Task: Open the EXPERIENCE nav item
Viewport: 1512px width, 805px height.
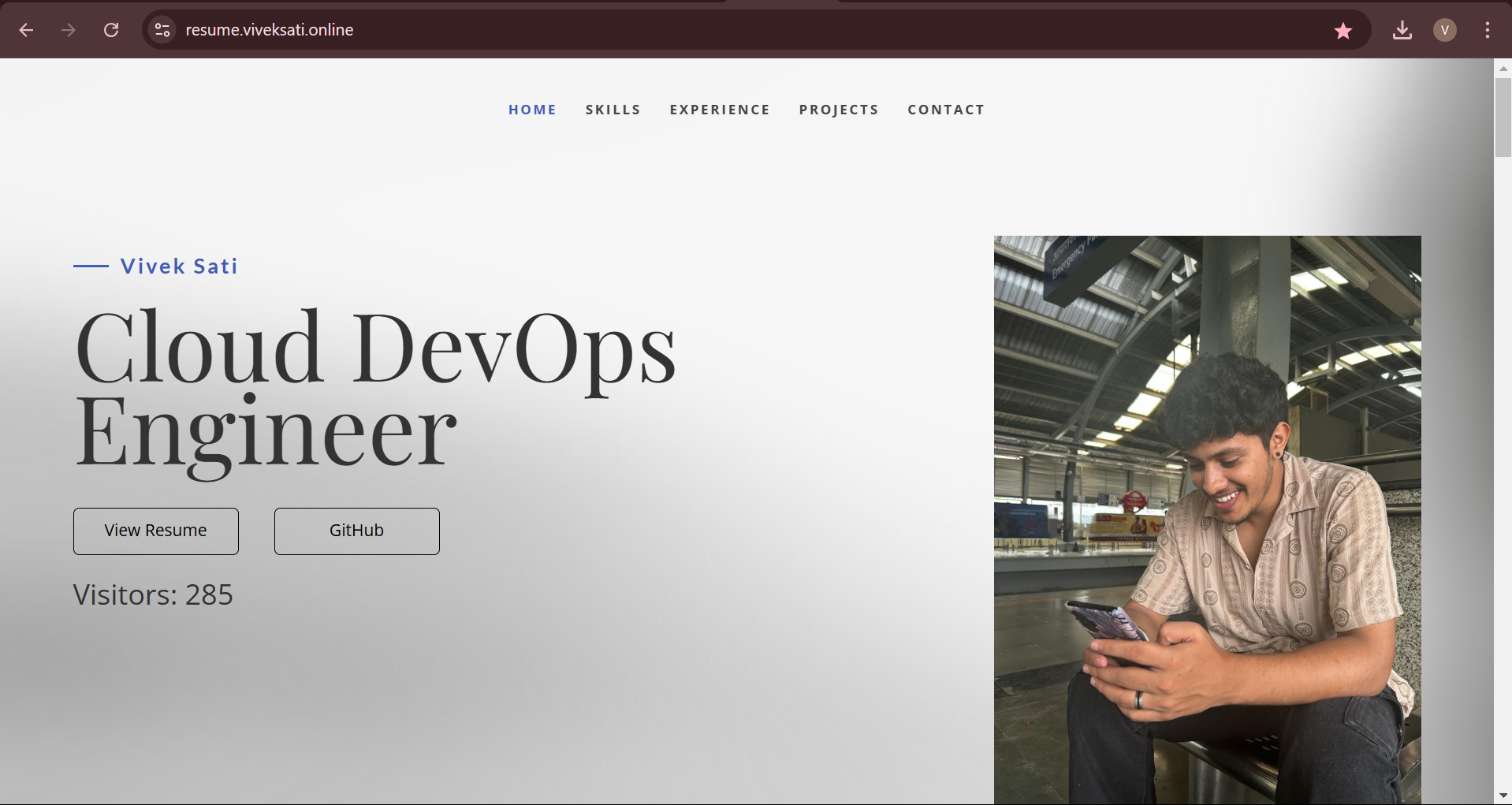Action: tap(720, 110)
